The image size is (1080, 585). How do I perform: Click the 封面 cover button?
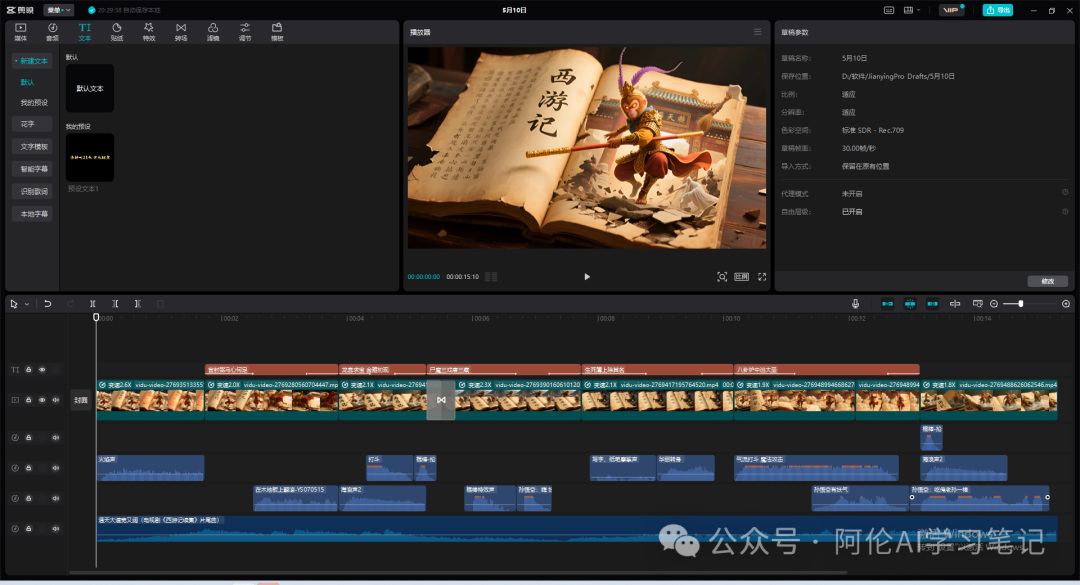coord(81,400)
